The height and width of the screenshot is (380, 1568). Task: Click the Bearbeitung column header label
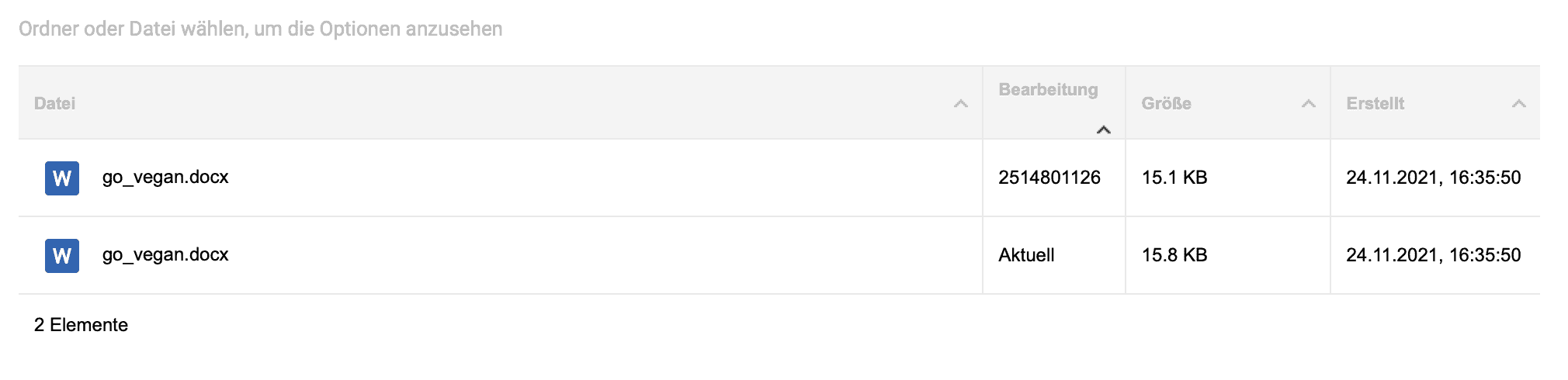1048,90
